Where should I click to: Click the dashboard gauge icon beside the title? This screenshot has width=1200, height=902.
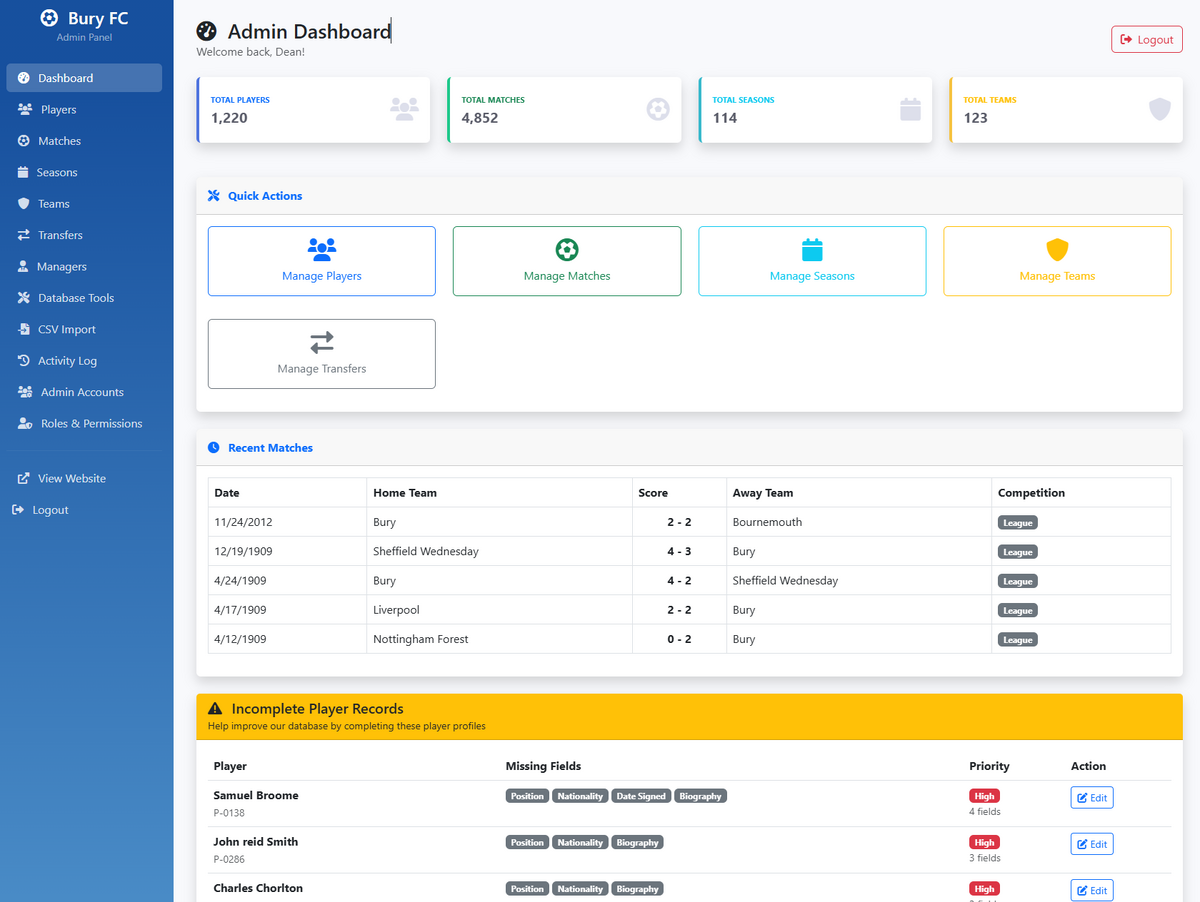[x=207, y=32]
